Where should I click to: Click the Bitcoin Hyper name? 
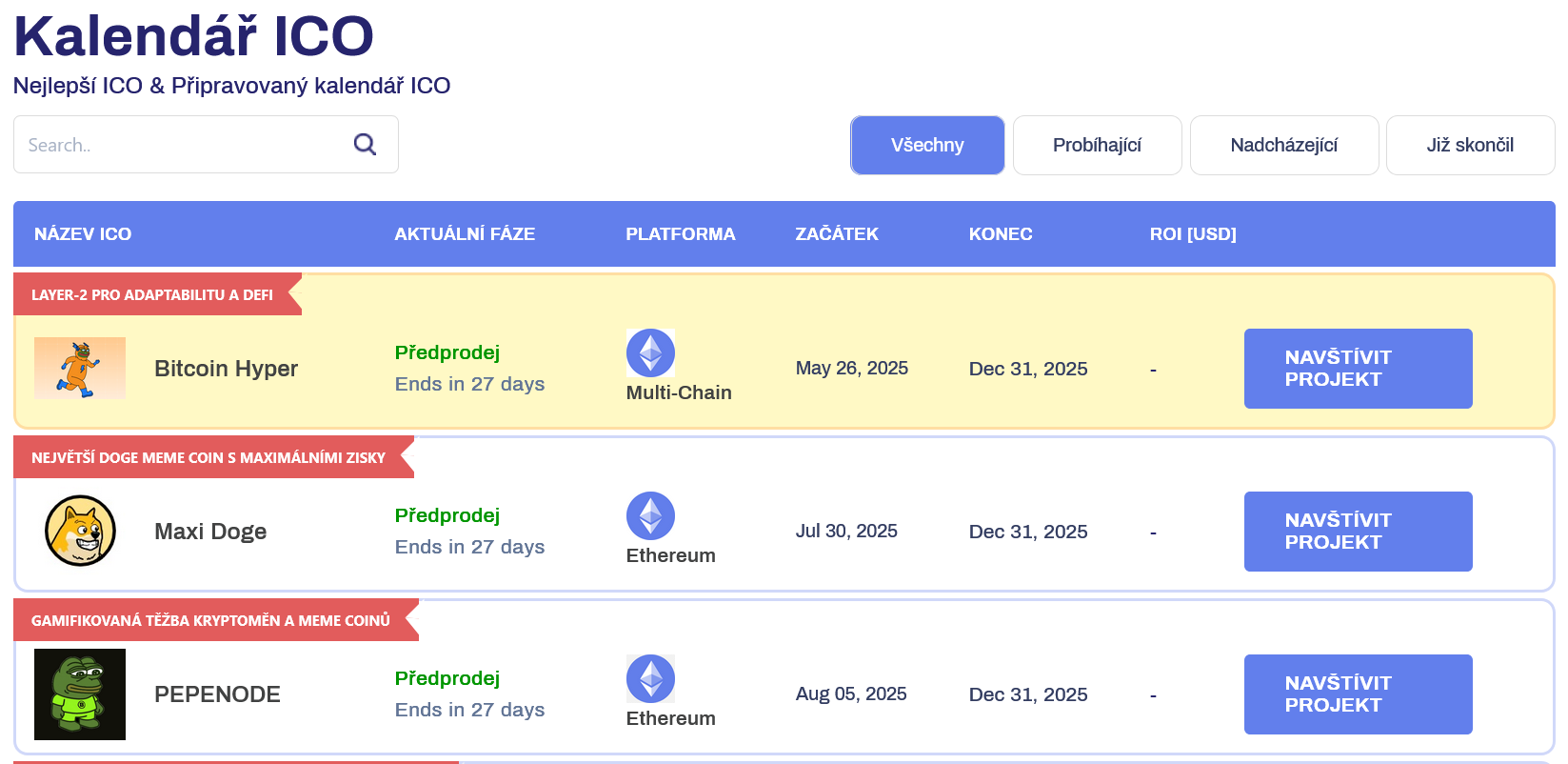click(226, 369)
